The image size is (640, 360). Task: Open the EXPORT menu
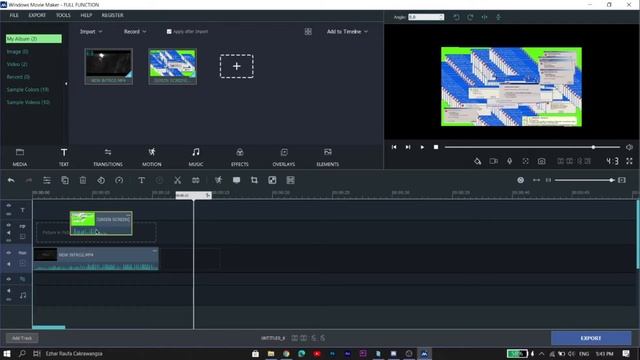coord(37,15)
